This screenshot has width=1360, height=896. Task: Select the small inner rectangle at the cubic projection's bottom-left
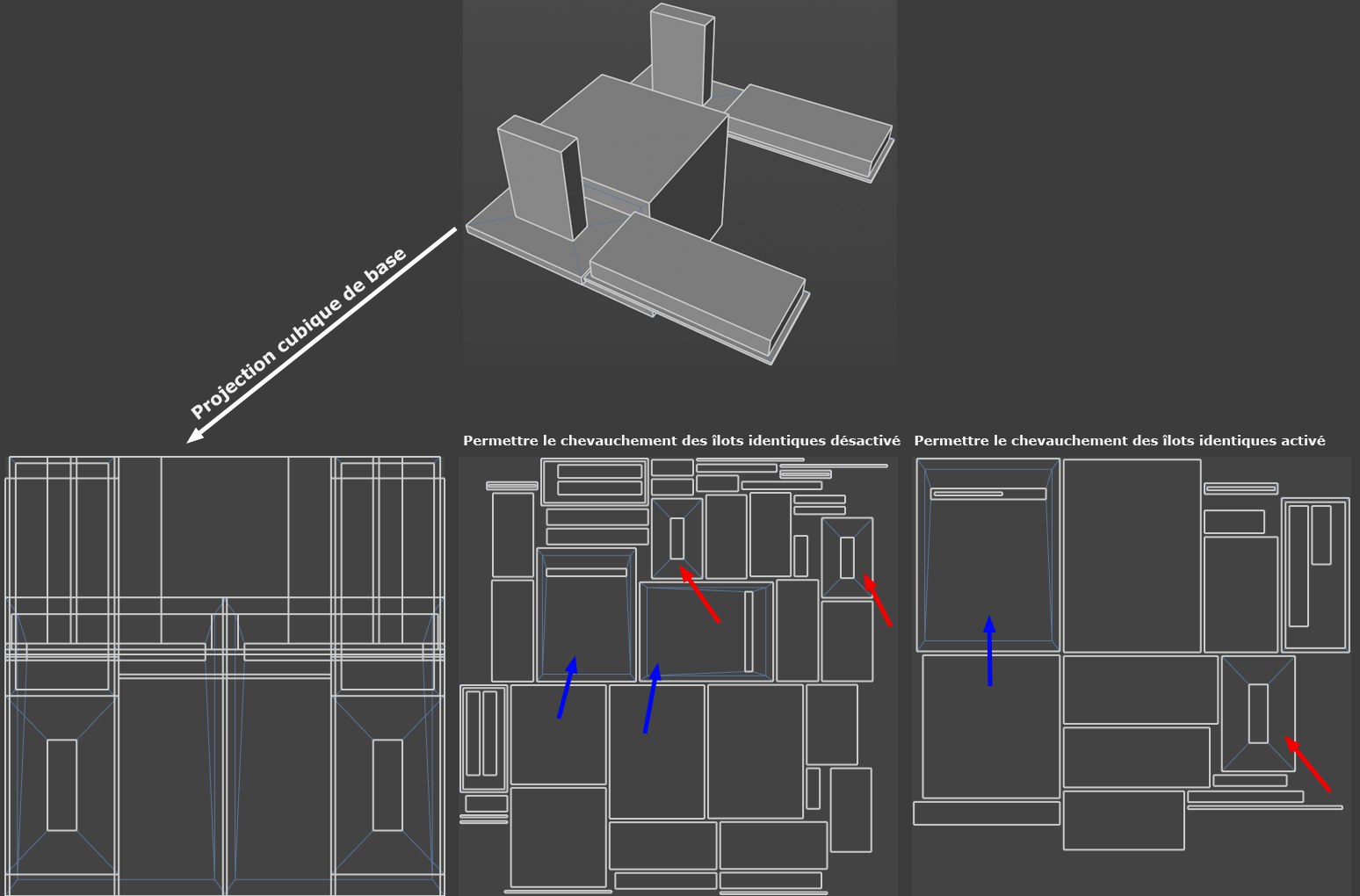pyautogui.click(x=62, y=784)
